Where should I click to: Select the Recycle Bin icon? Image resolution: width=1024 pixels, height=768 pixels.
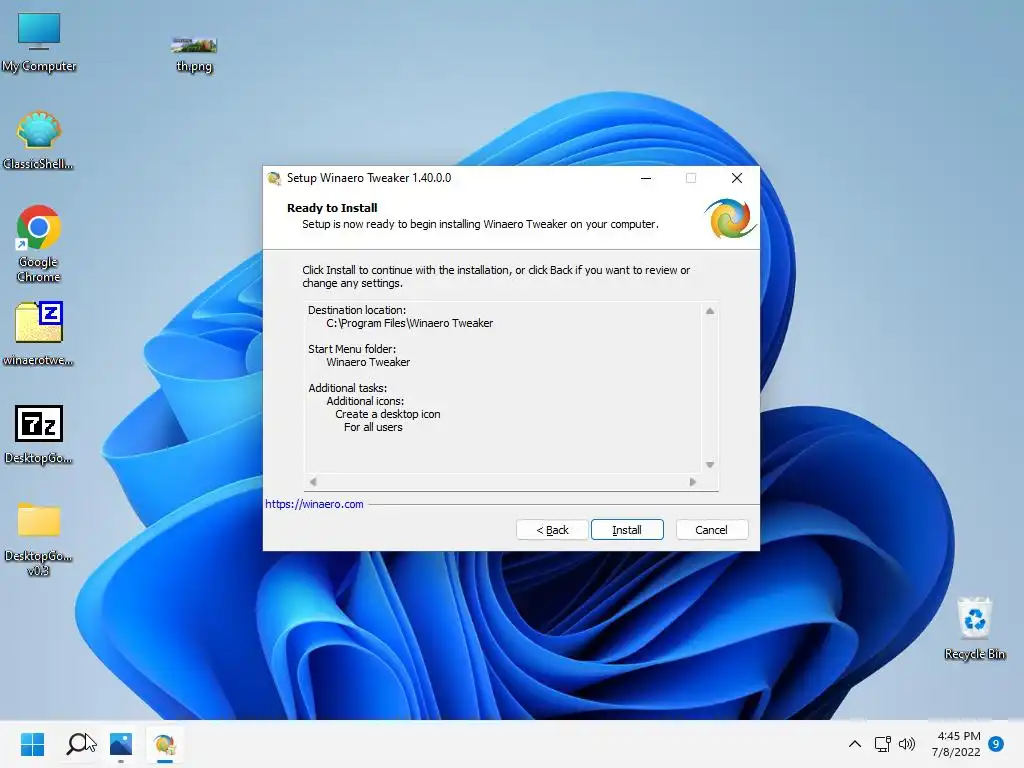pyautogui.click(x=974, y=628)
